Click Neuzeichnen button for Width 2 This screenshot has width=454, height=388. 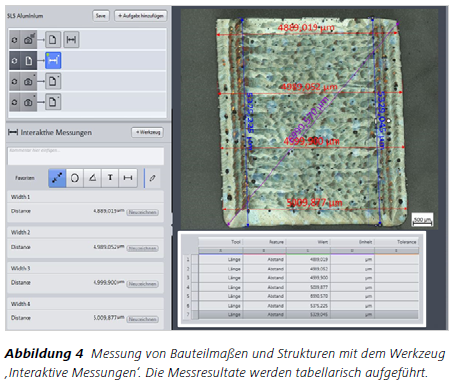pos(143,248)
